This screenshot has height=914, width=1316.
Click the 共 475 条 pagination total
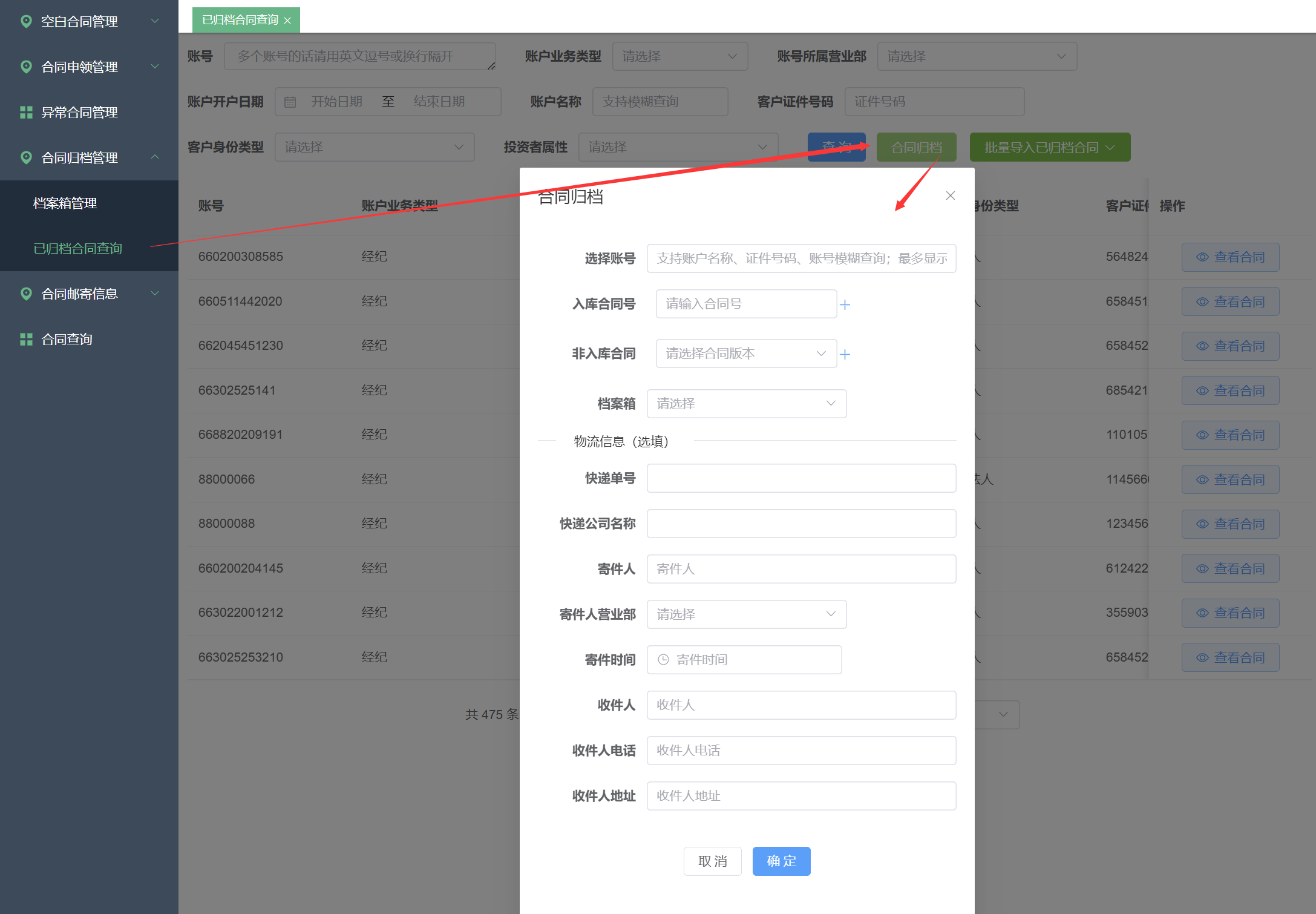492,715
